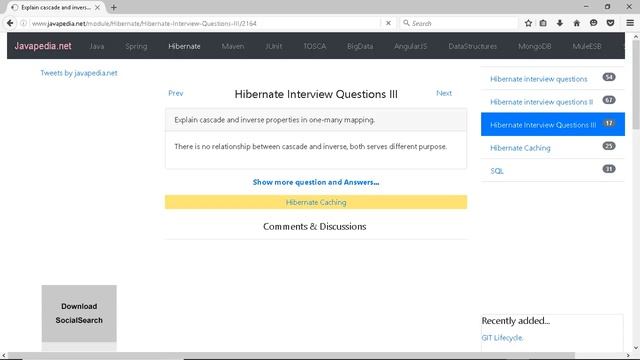Image resolution: width=640 pixels, height=360 pixels.
Task: Go to the browser home page icon
Action: click(576, 23)
